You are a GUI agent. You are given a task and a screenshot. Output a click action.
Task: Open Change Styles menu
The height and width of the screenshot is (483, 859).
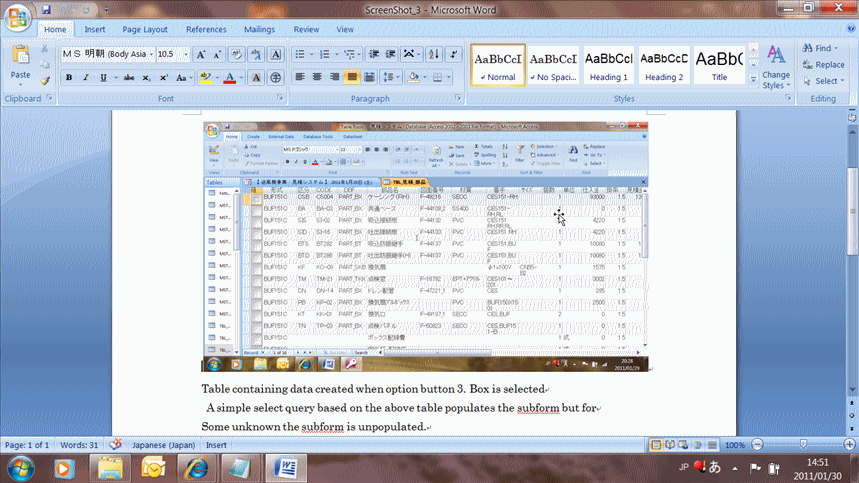point(776,67)
